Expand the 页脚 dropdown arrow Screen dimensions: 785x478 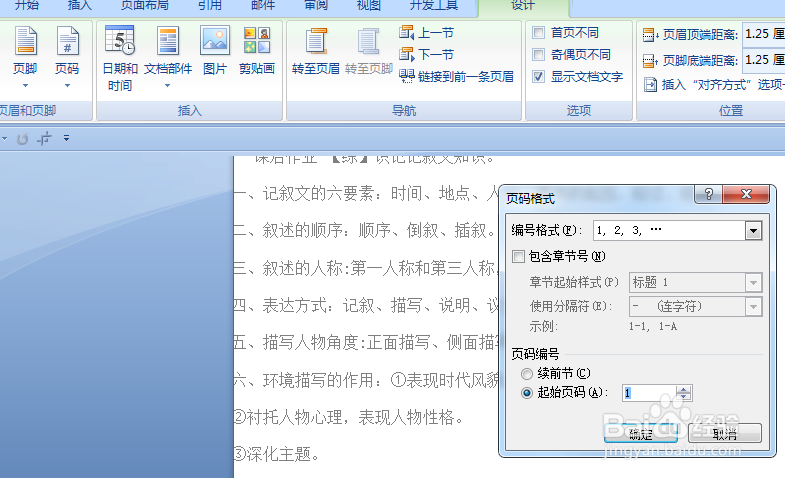[x=25, y=86]
